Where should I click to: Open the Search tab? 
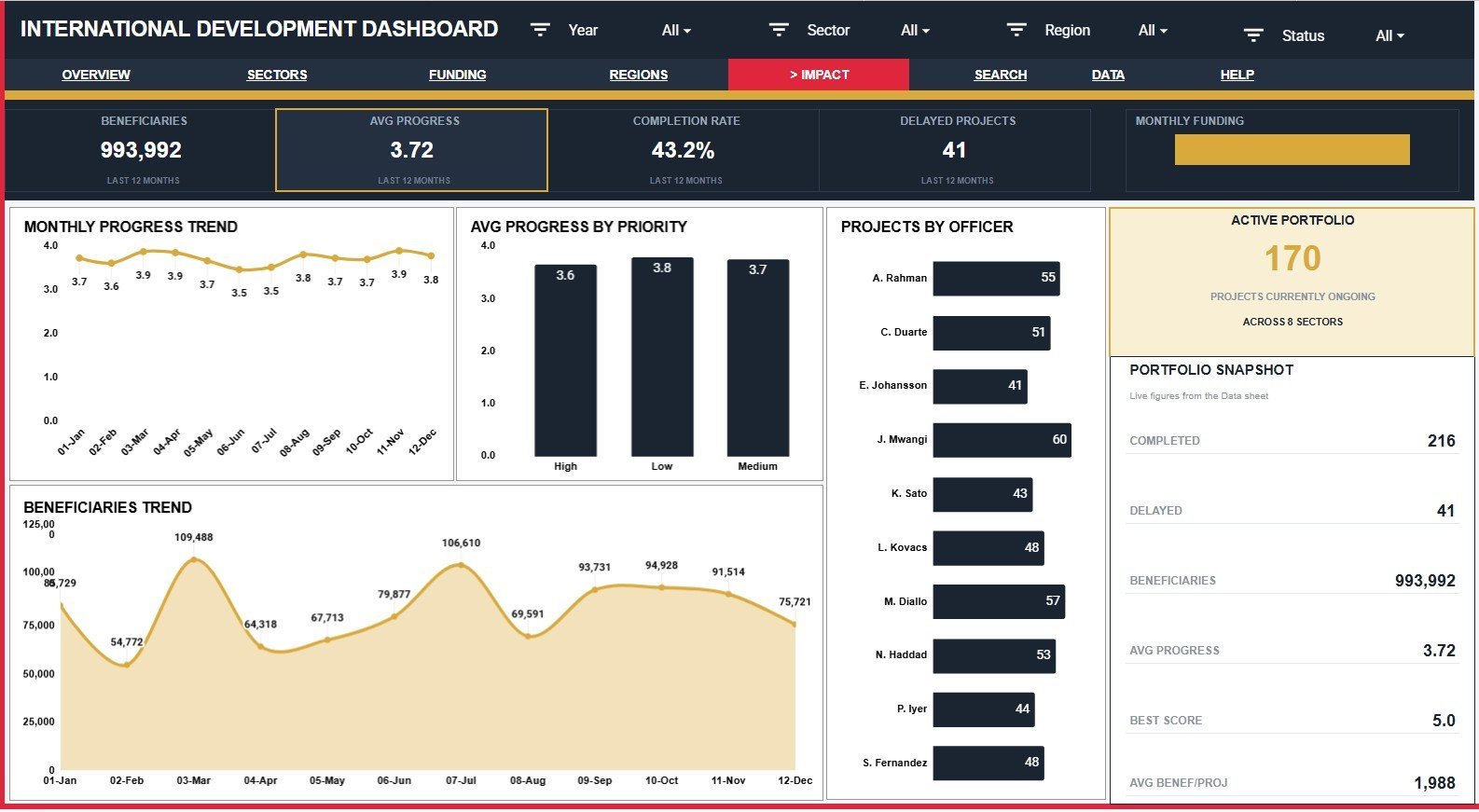pos(1001,75)
